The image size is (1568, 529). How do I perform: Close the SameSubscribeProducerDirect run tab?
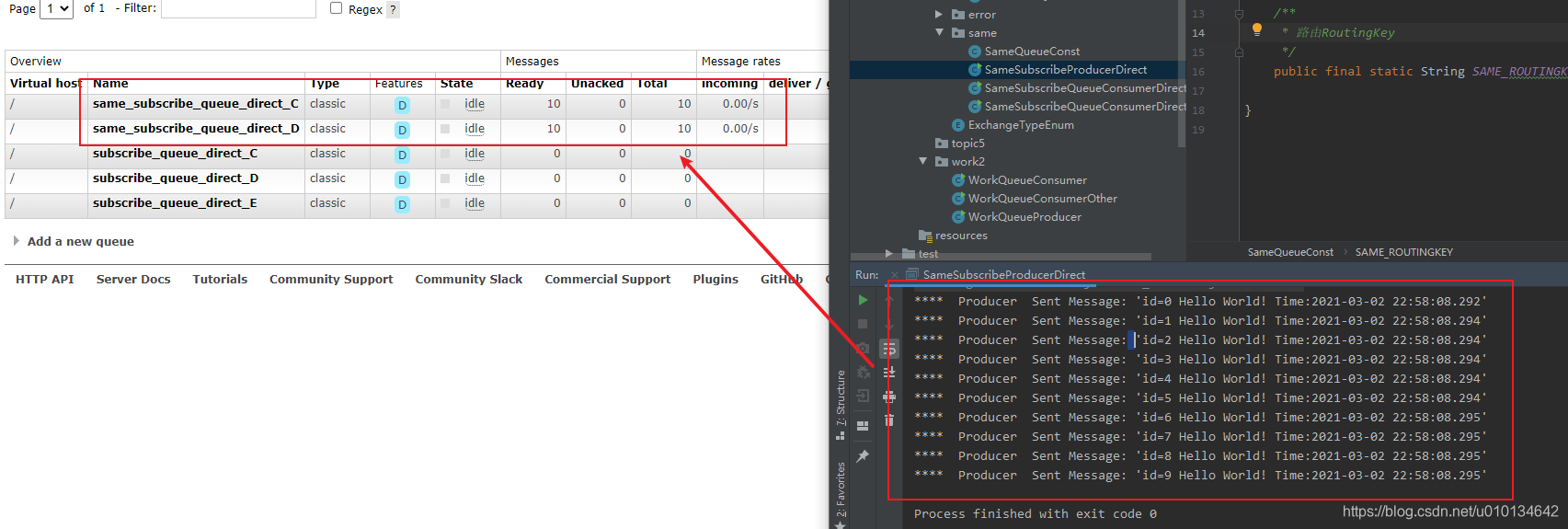click(x=895, y=275)
